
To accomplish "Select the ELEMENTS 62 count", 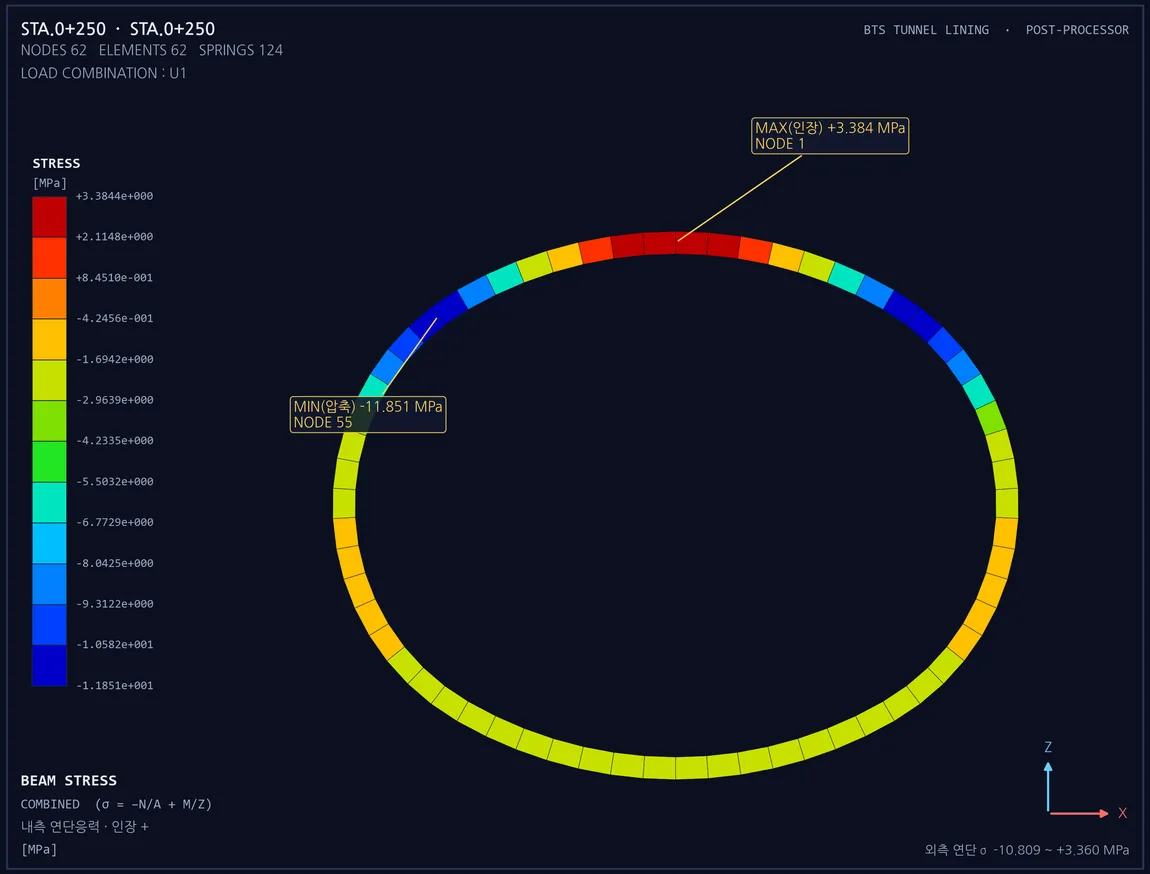I will (142, 50).
